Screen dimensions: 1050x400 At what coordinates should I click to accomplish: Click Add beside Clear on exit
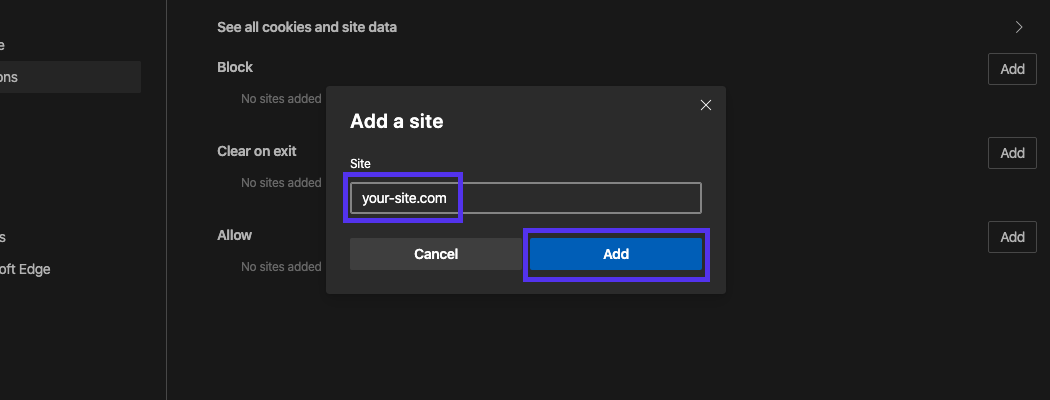1012,153
